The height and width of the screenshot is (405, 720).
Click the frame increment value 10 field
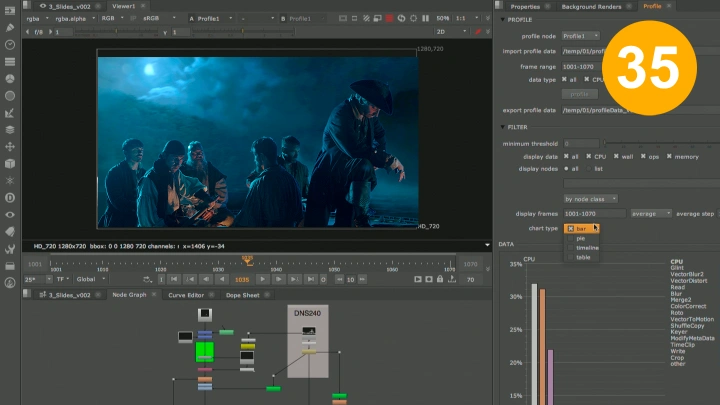click(350, 279)
